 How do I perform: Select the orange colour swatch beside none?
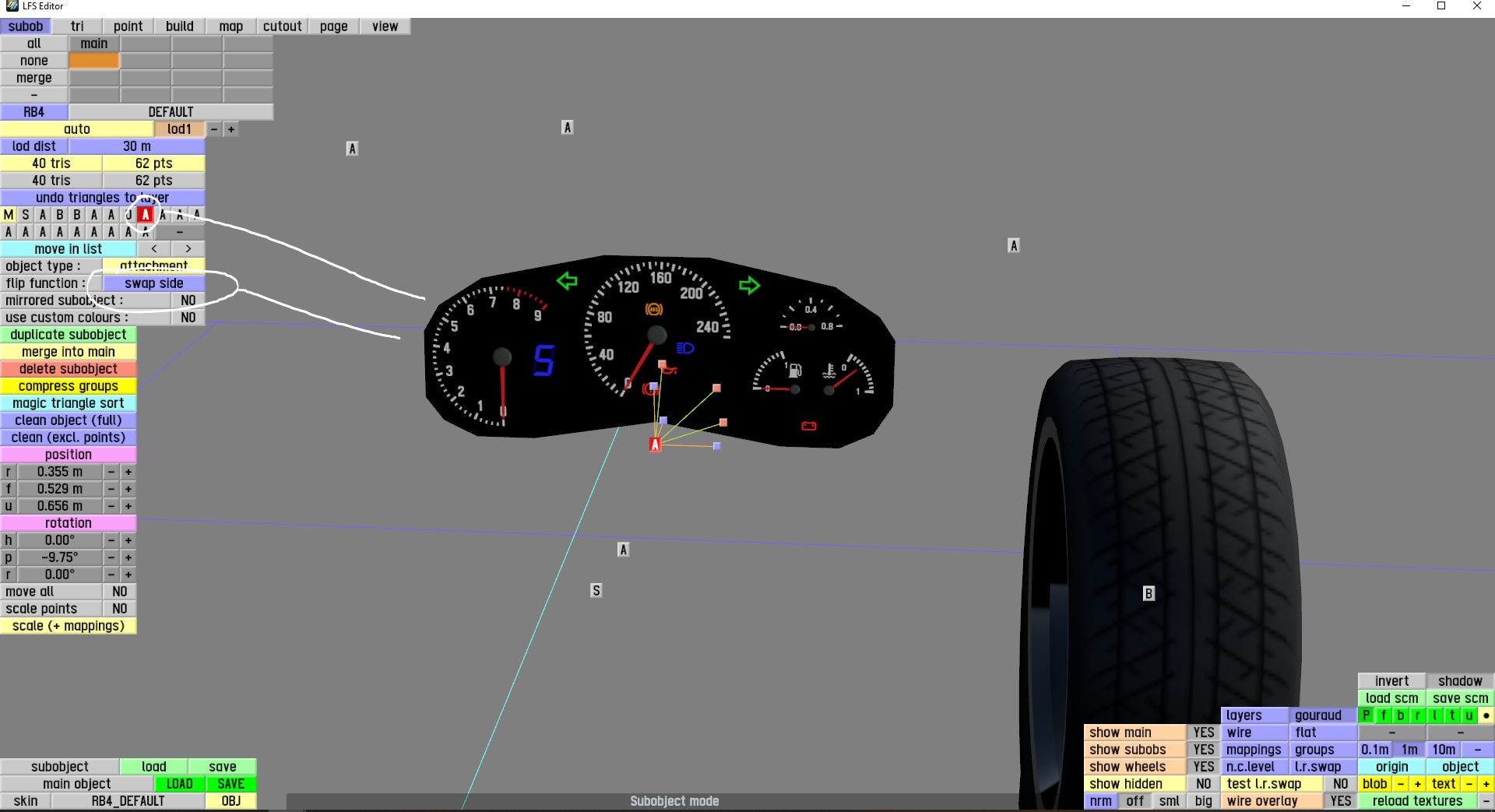click(94, 61)
